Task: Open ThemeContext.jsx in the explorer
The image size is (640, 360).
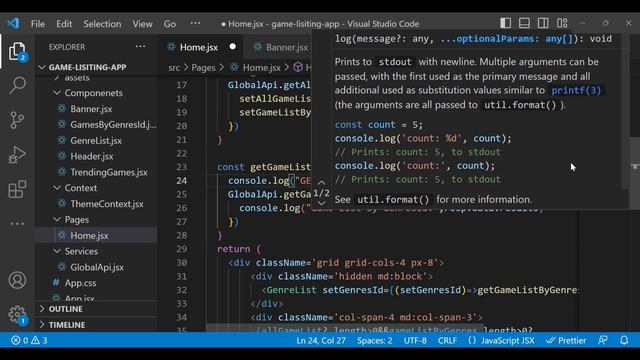Action: point(107,204)
